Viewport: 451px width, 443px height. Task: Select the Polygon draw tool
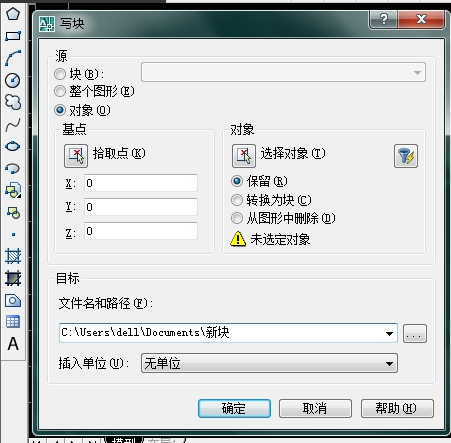[x=13, y=14]
